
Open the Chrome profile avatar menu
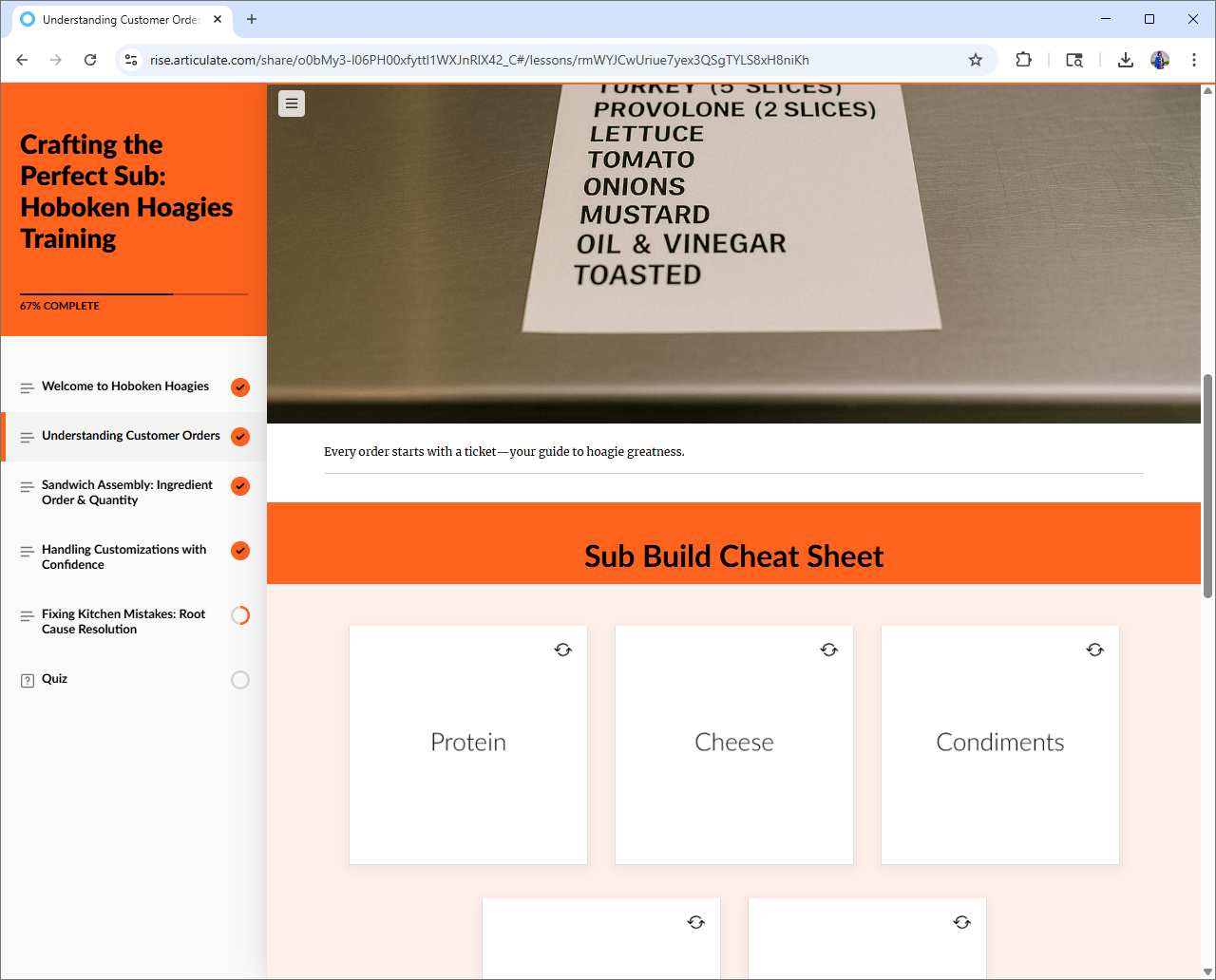pyautogui.click(x=1160, y=60)
